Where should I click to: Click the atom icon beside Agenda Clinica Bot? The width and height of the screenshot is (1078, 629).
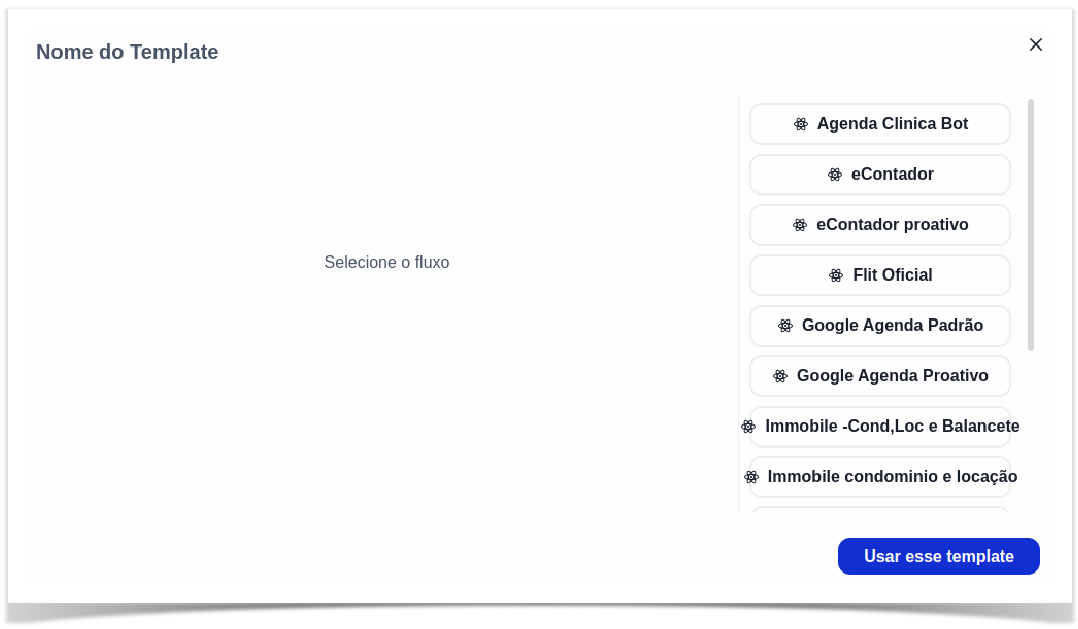coord(801,124)
